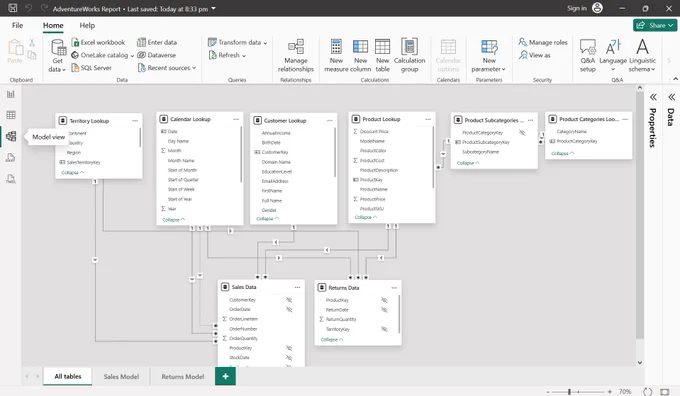
Task: Open Product Lookup more options menu
Action: click(x=428, y=119)
